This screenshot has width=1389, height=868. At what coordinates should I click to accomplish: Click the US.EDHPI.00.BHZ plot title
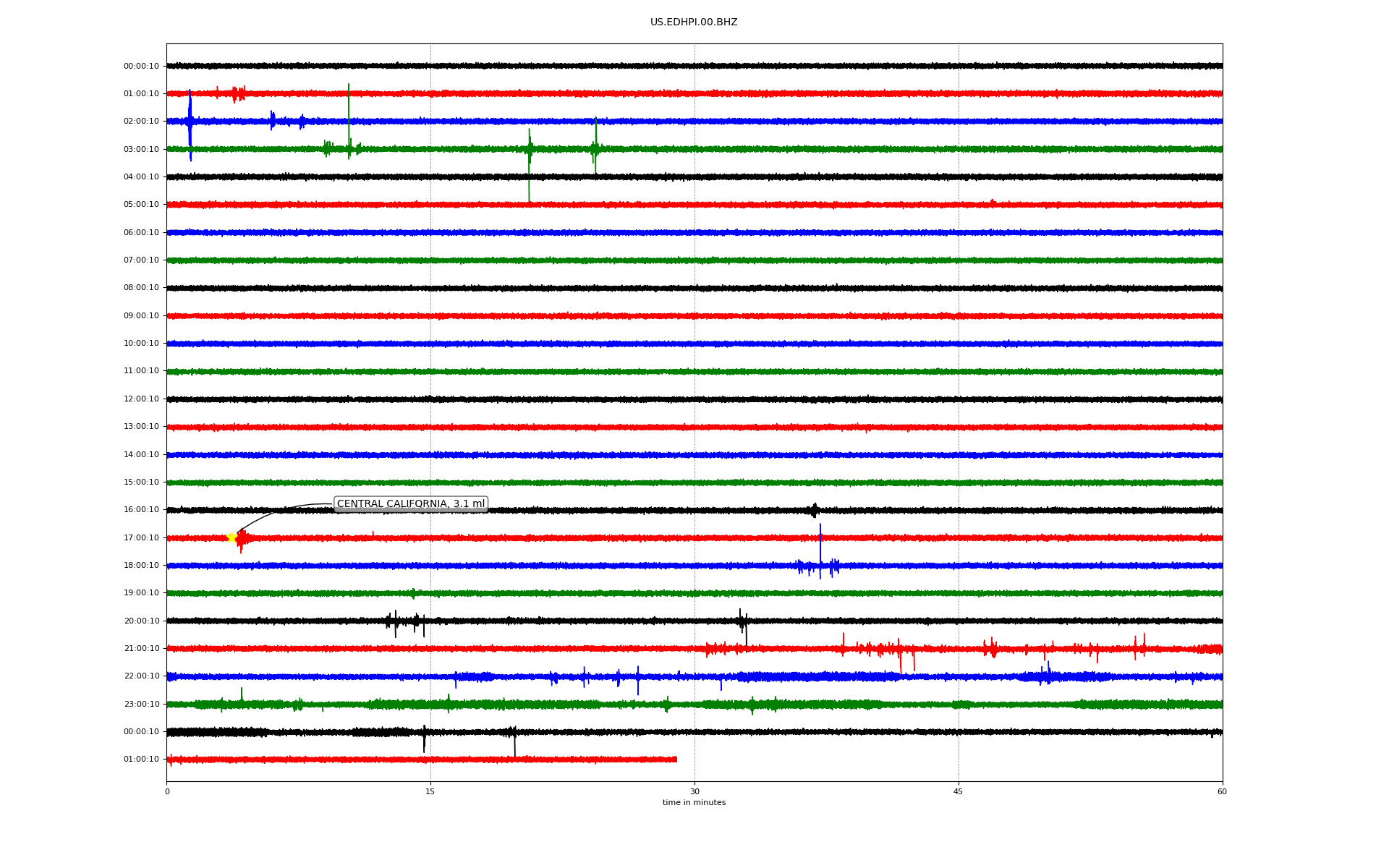(x=693, y=22)
